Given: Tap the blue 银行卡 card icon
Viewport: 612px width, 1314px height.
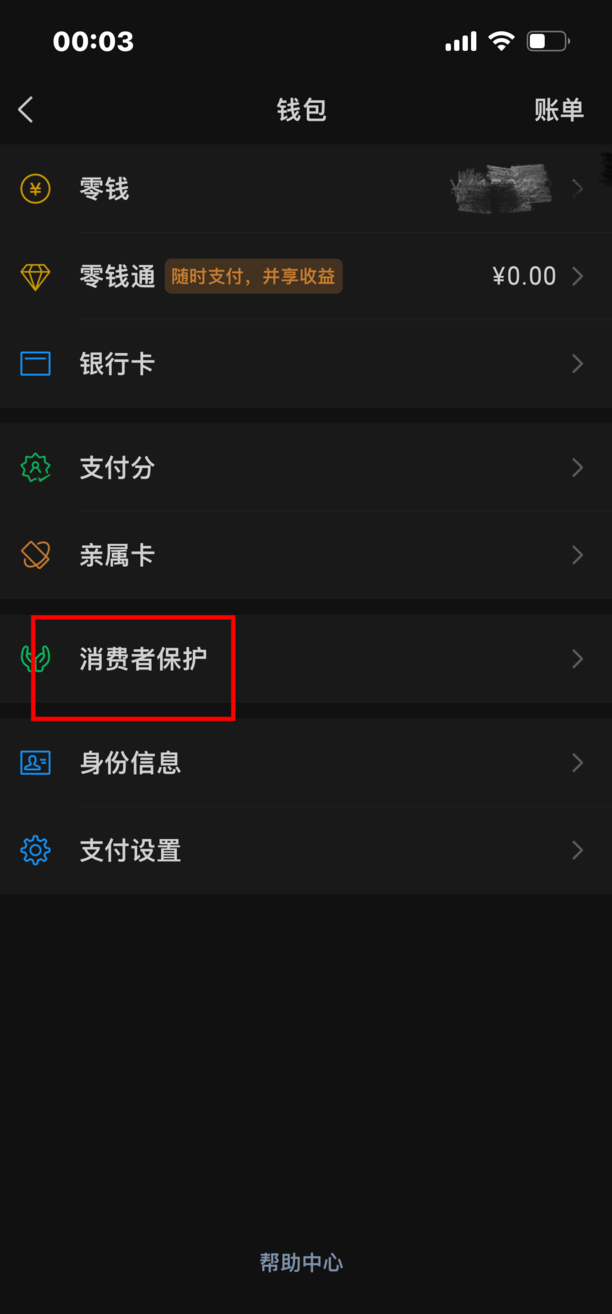Looking at the screenshot, I should click(x=35, y=364).
